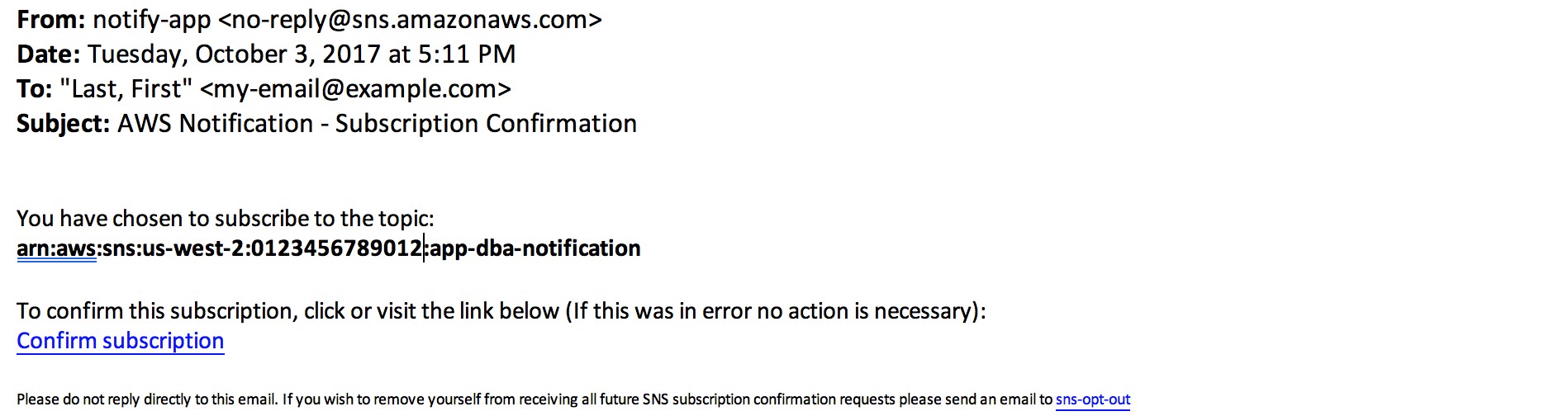Click the "You have chosen to subscribe" sentence
This screenshot has height=416, width=1568.
[x=226, y=219]
